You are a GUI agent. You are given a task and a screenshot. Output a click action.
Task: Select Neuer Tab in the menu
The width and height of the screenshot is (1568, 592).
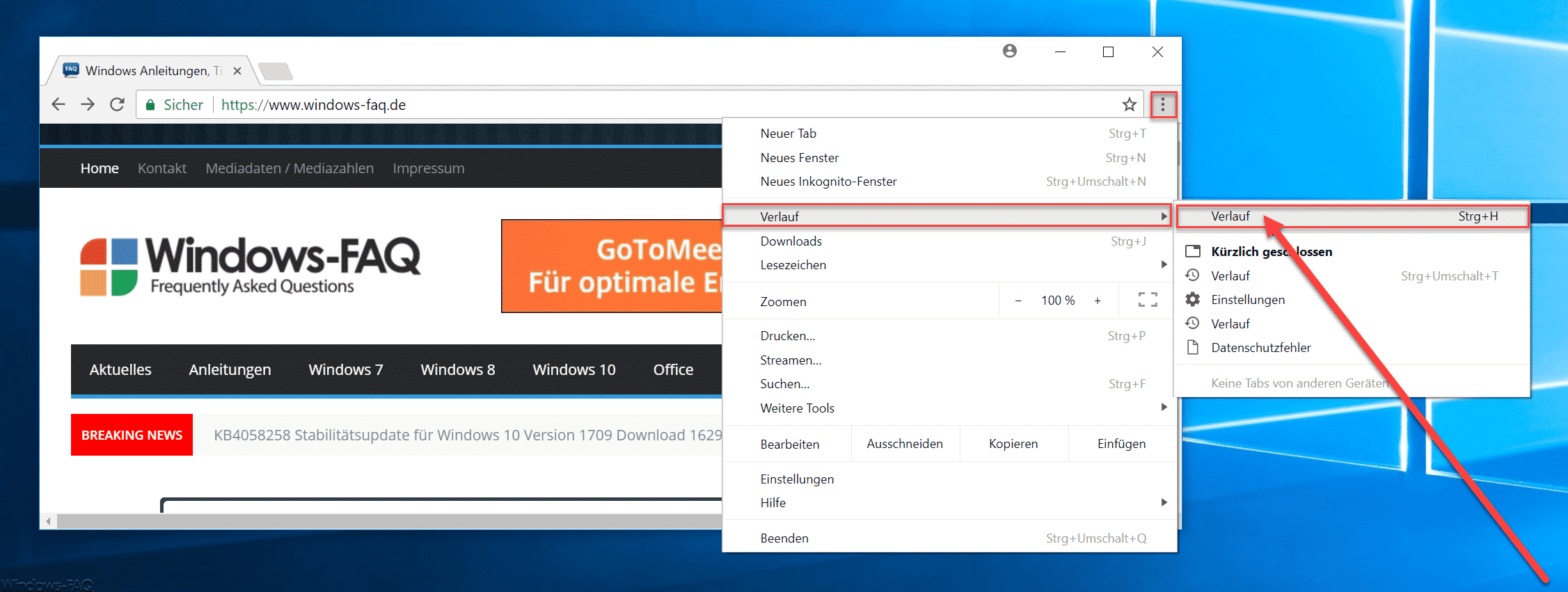[949, 133]
